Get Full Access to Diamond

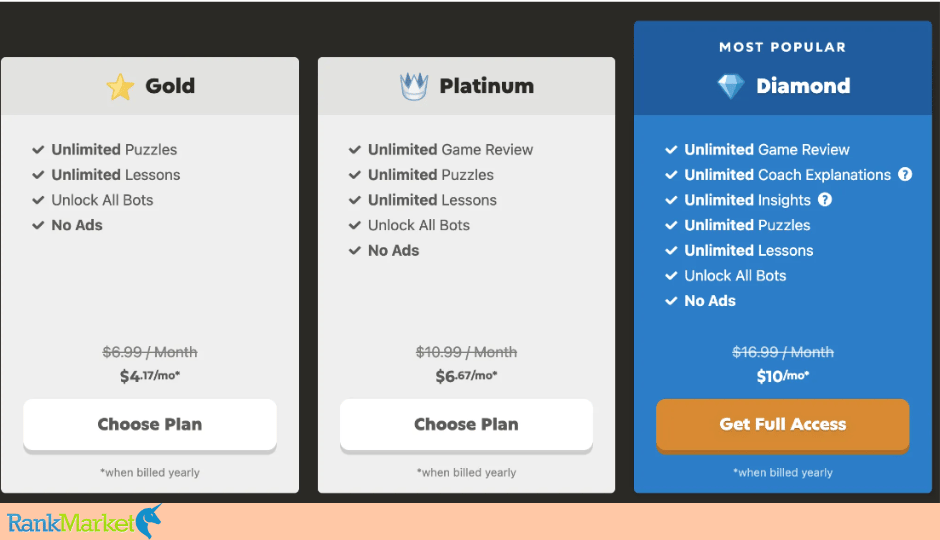coord(783,424)
